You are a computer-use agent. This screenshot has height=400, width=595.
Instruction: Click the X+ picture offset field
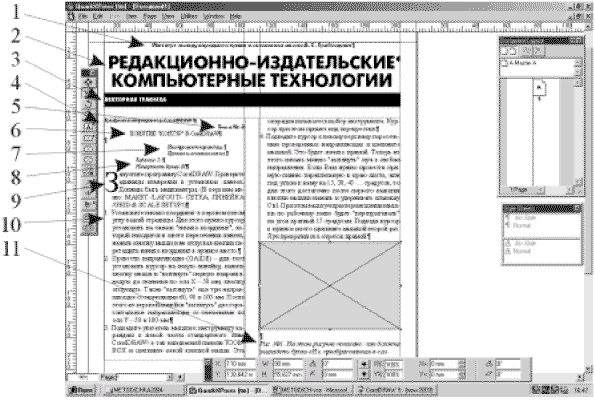pos(445,364)
